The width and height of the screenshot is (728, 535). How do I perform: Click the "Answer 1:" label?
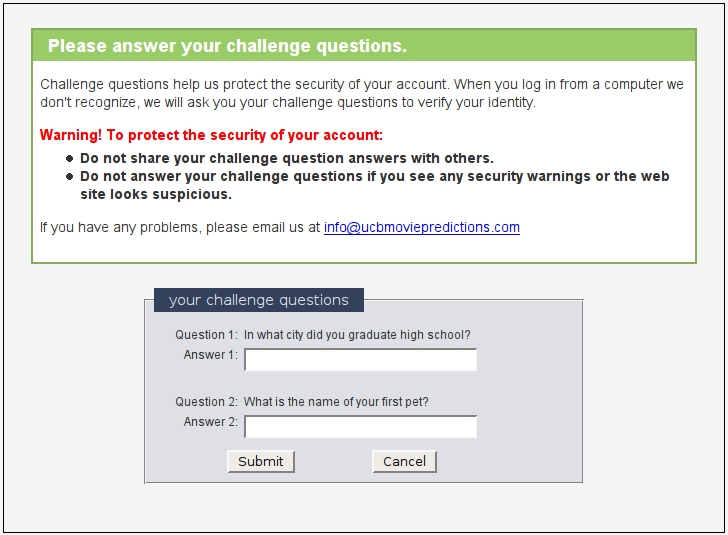click(x=210, y=355)
